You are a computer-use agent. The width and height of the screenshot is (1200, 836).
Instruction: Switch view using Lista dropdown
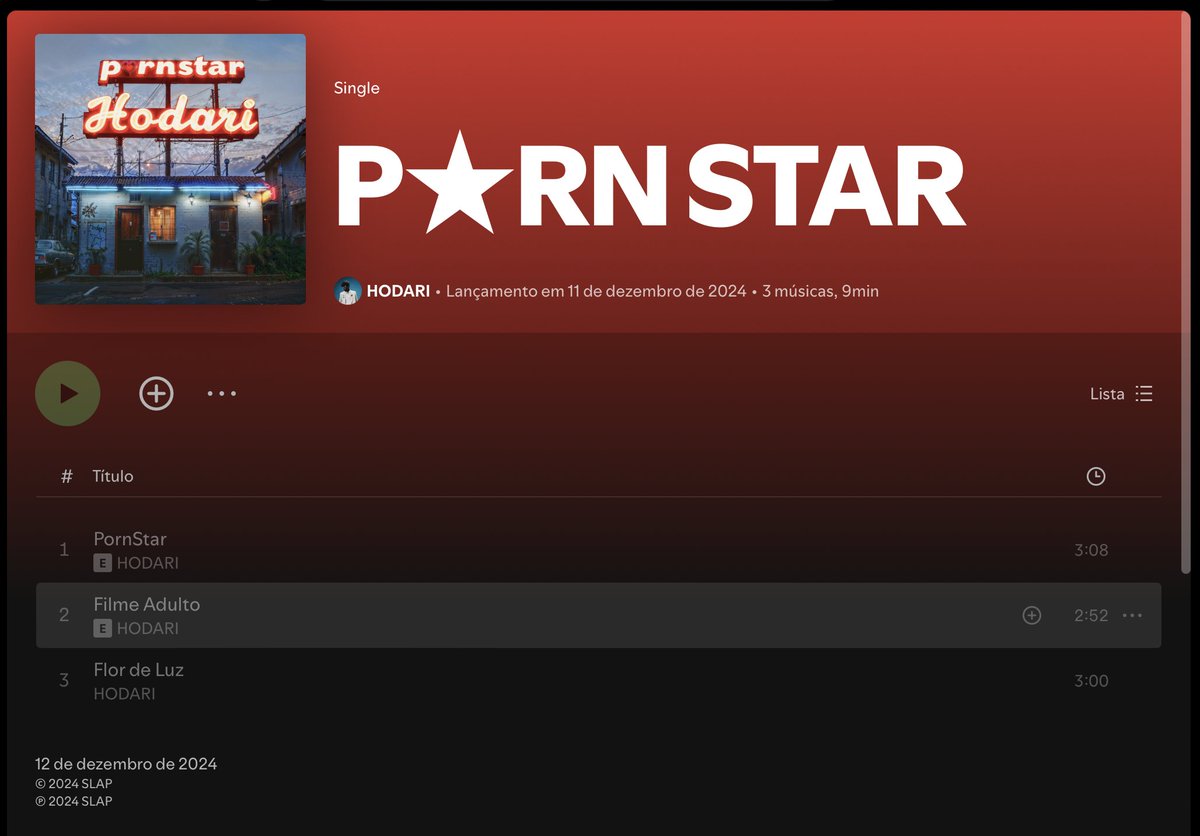pyautogui.click(x=1121, y=394)
